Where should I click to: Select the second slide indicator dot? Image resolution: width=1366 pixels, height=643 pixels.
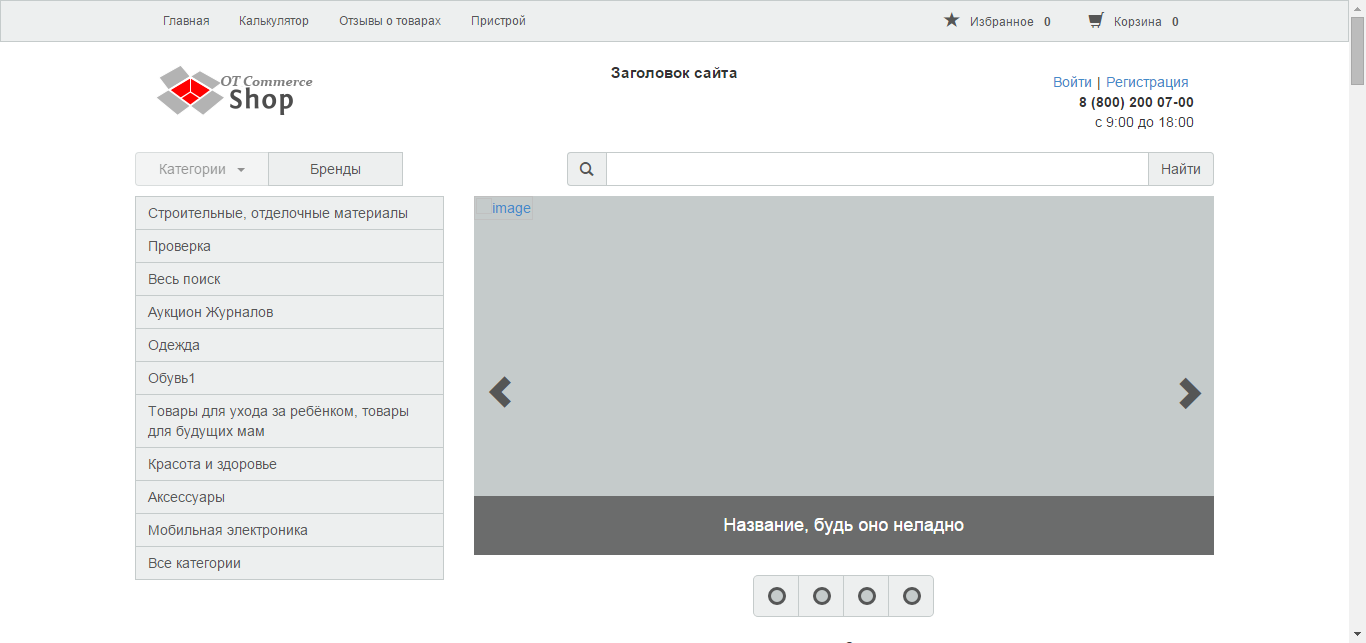click(x=821, y=596)
